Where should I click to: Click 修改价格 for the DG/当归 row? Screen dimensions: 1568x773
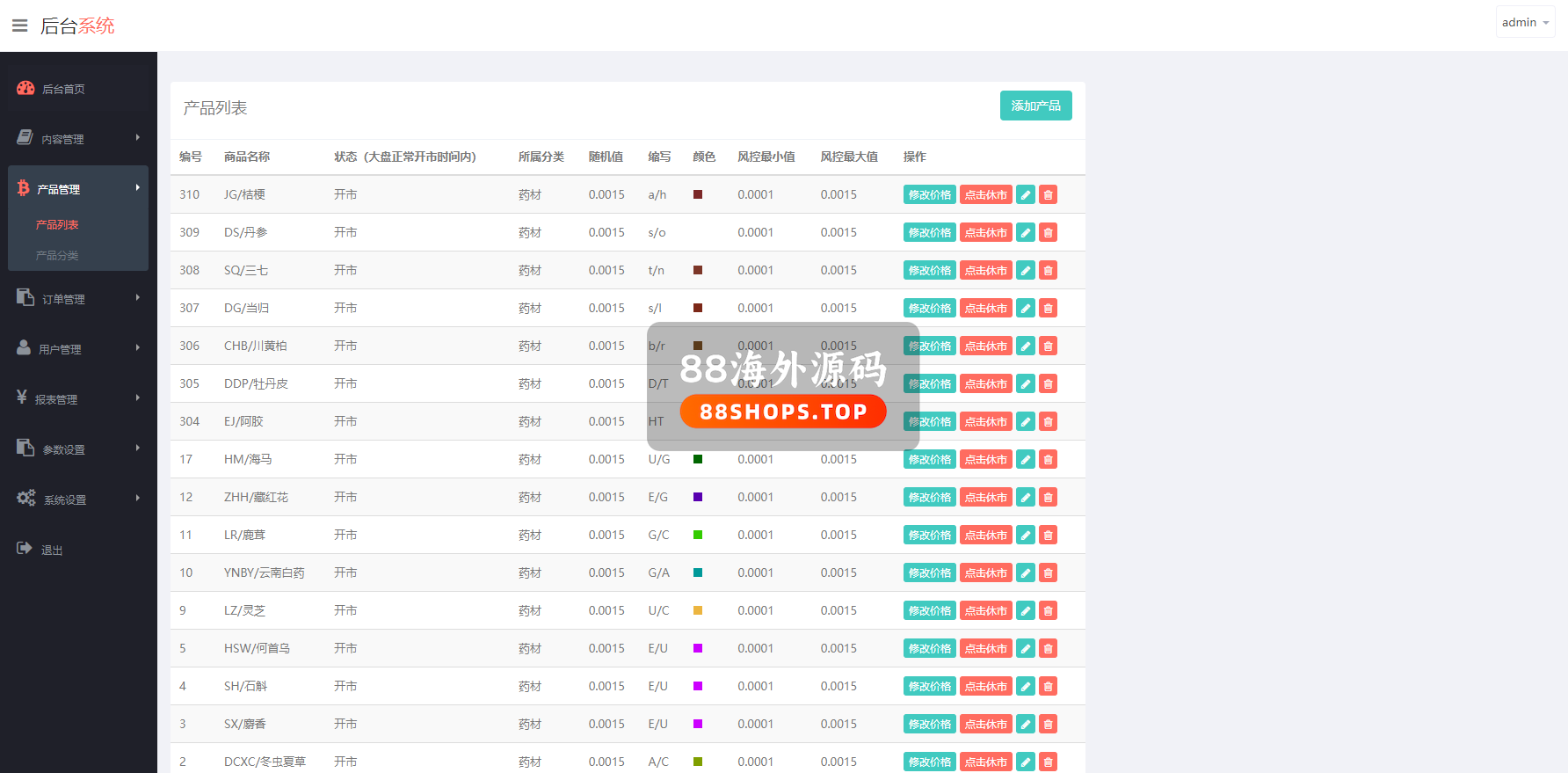[x=929, y=308]
